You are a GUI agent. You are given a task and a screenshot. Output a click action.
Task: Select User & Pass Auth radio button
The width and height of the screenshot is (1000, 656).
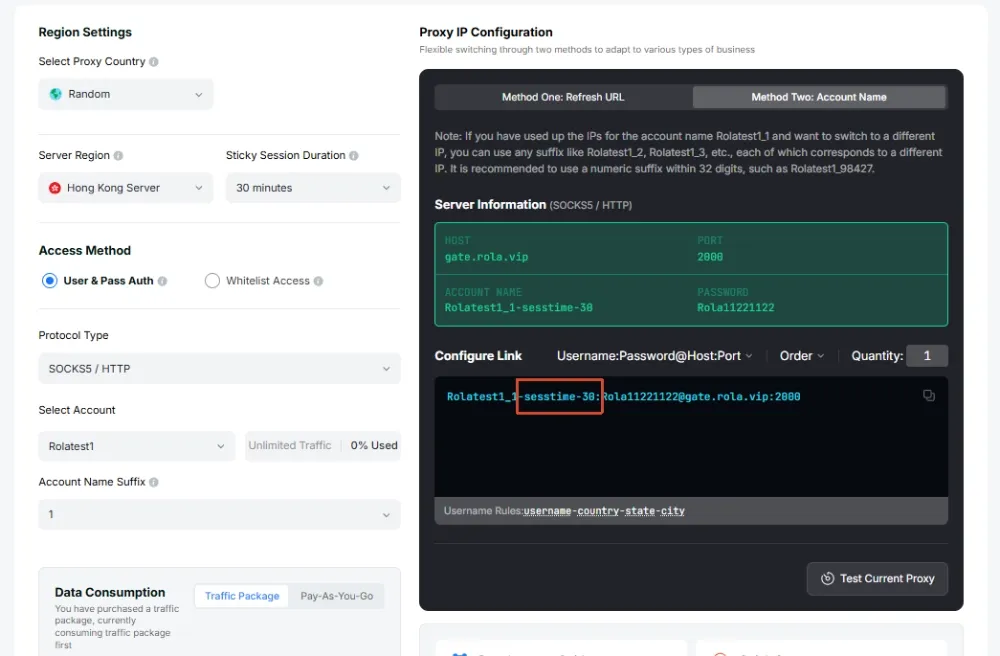[50, 281]
